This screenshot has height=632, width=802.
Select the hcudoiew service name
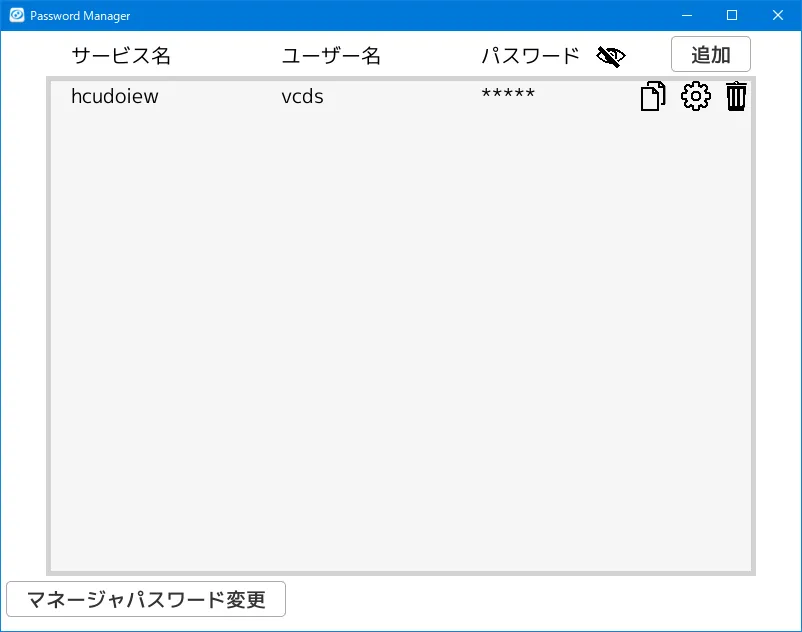tap(115, 96)
